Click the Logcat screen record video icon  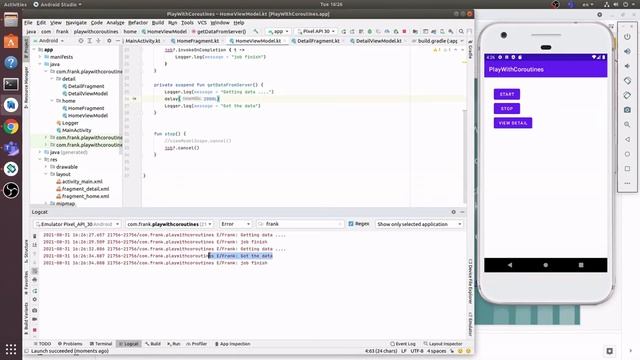(35, 320)
